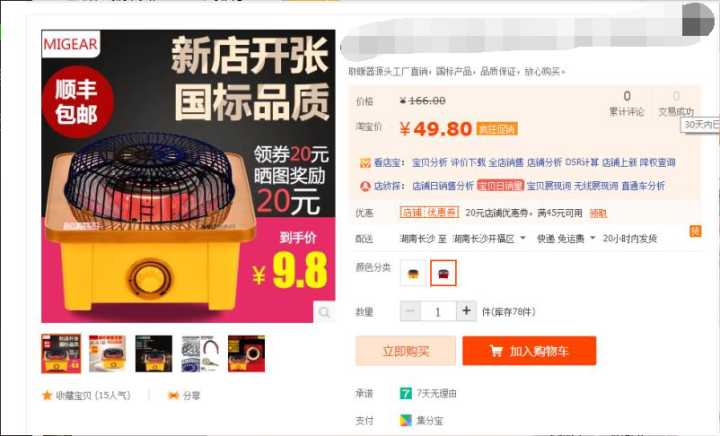Click the 领取 coupon link

(598, 213)
